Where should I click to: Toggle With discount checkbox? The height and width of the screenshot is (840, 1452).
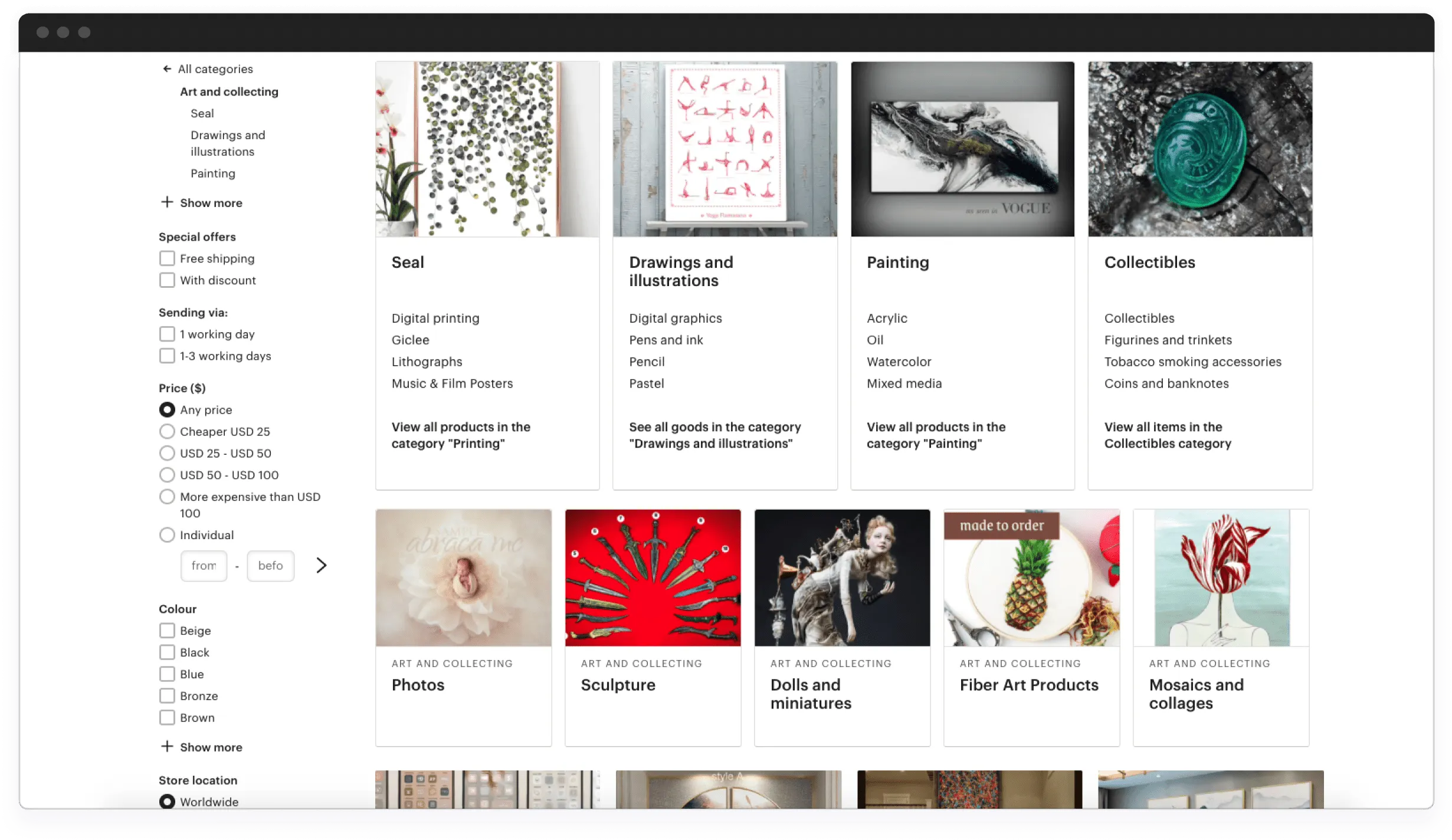167,280
